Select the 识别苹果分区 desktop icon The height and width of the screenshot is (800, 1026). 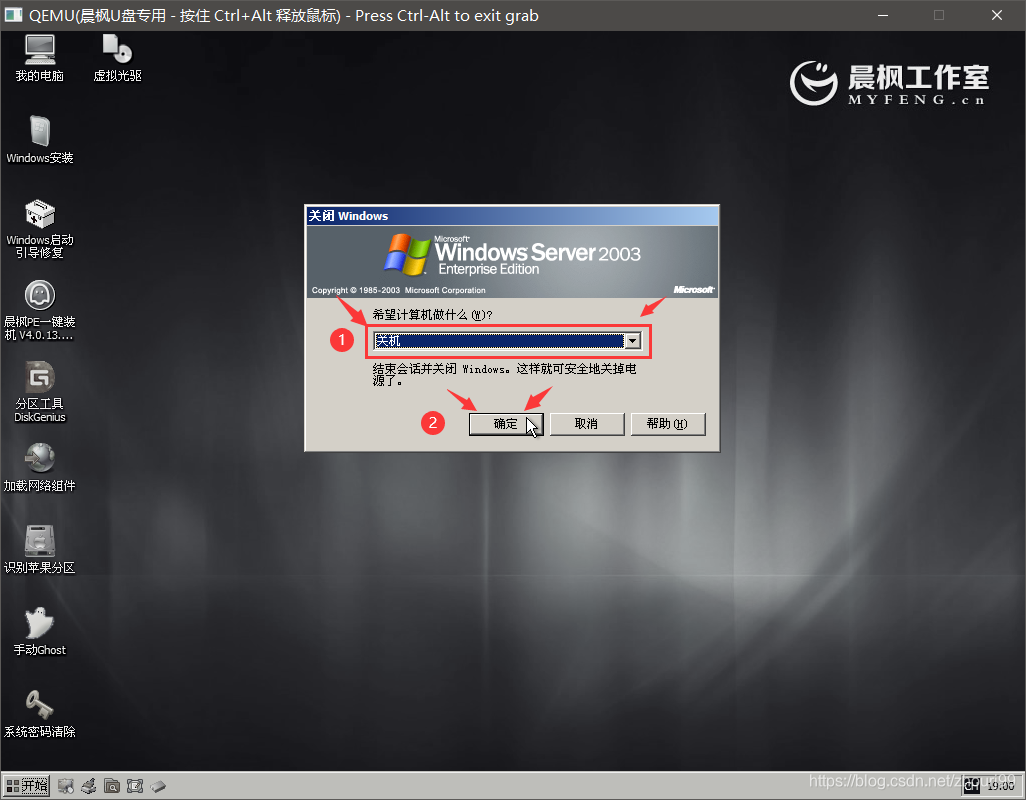coord(39,549)
